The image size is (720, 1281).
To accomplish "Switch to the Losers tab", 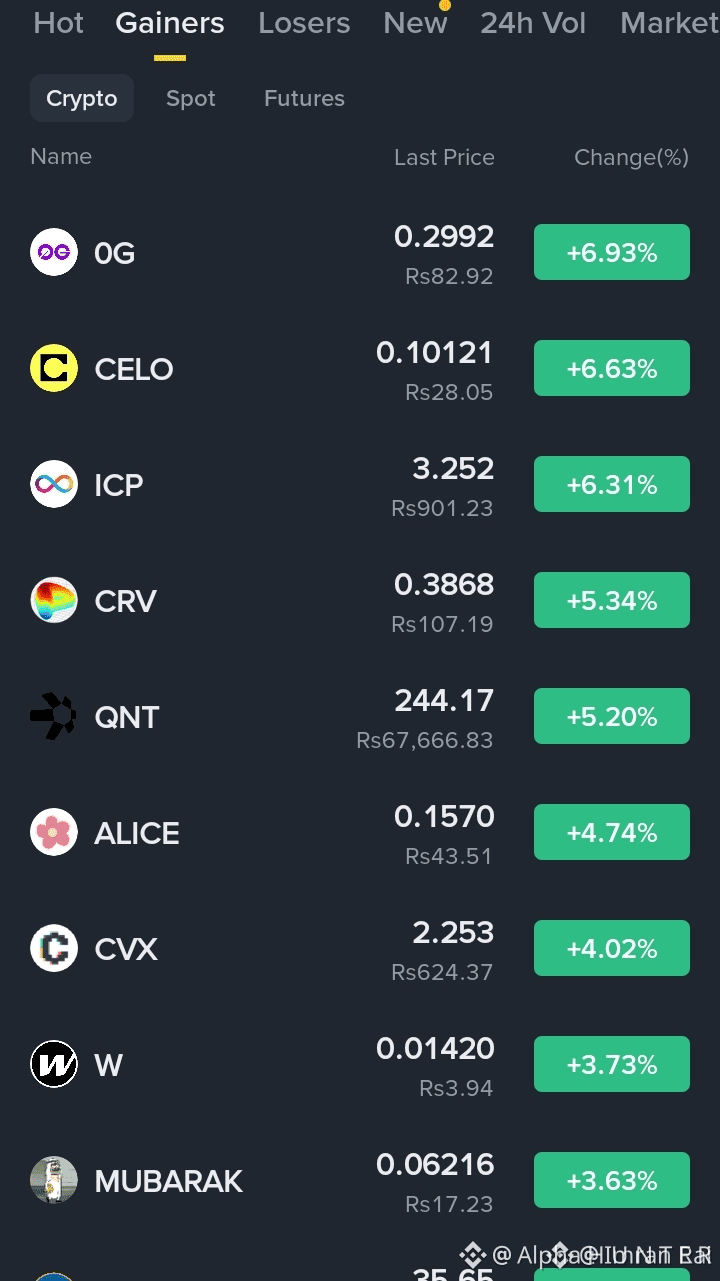I will [304, 23].
